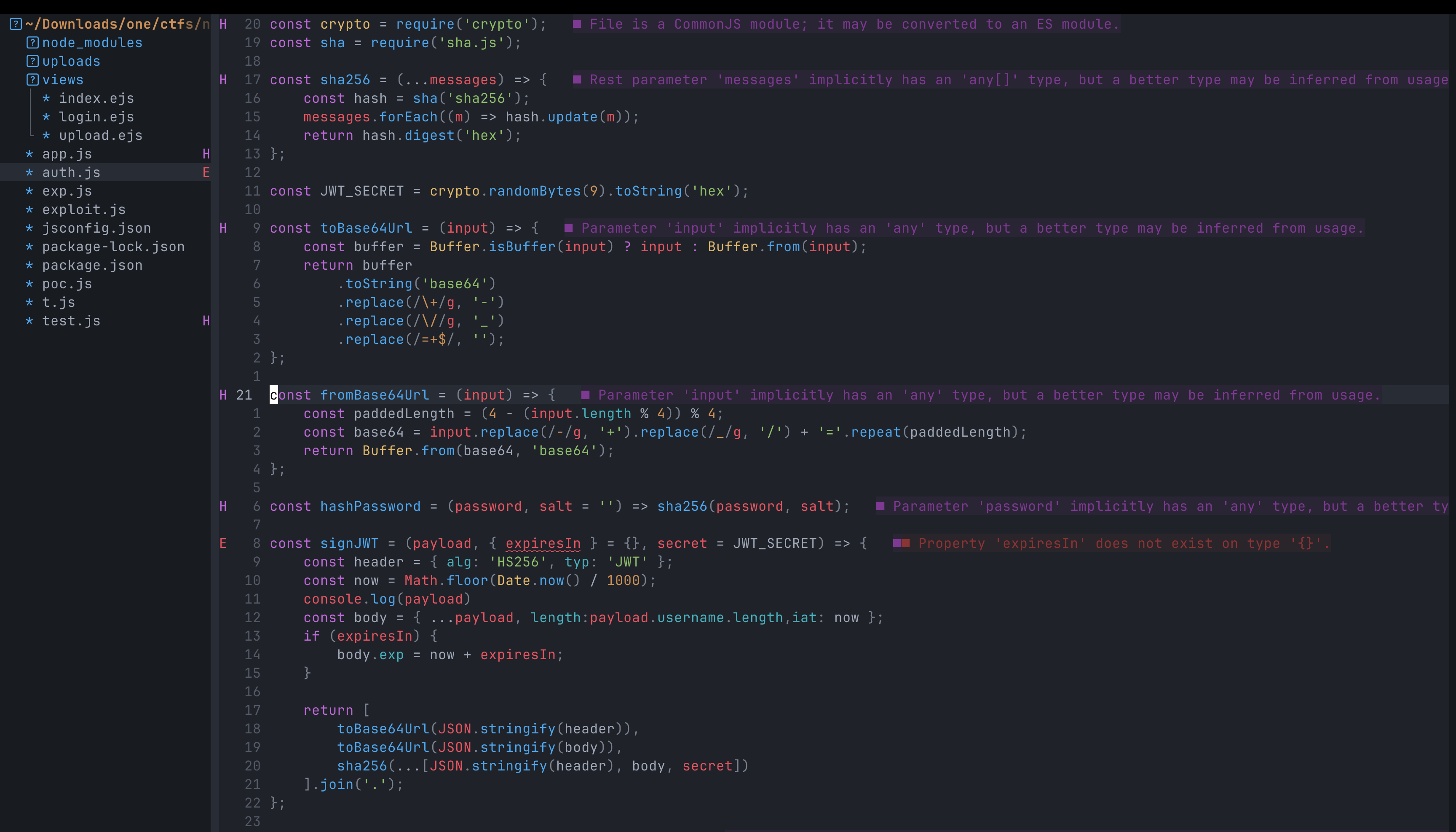Click the underlined expiresIn parameter on line 8

click(543, 543)
